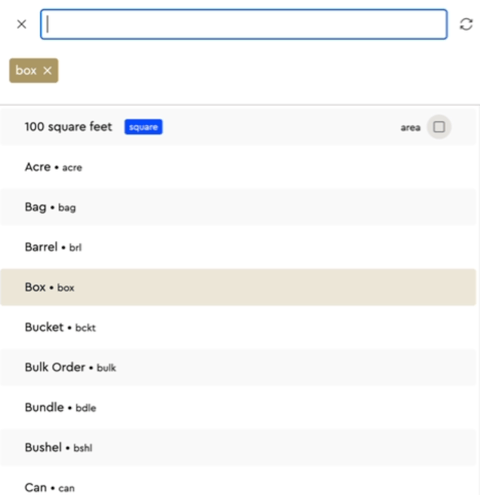This screenshot has width=480, height=495.
Task: Choose Acre from the unit list
Action: pos(238,167)
